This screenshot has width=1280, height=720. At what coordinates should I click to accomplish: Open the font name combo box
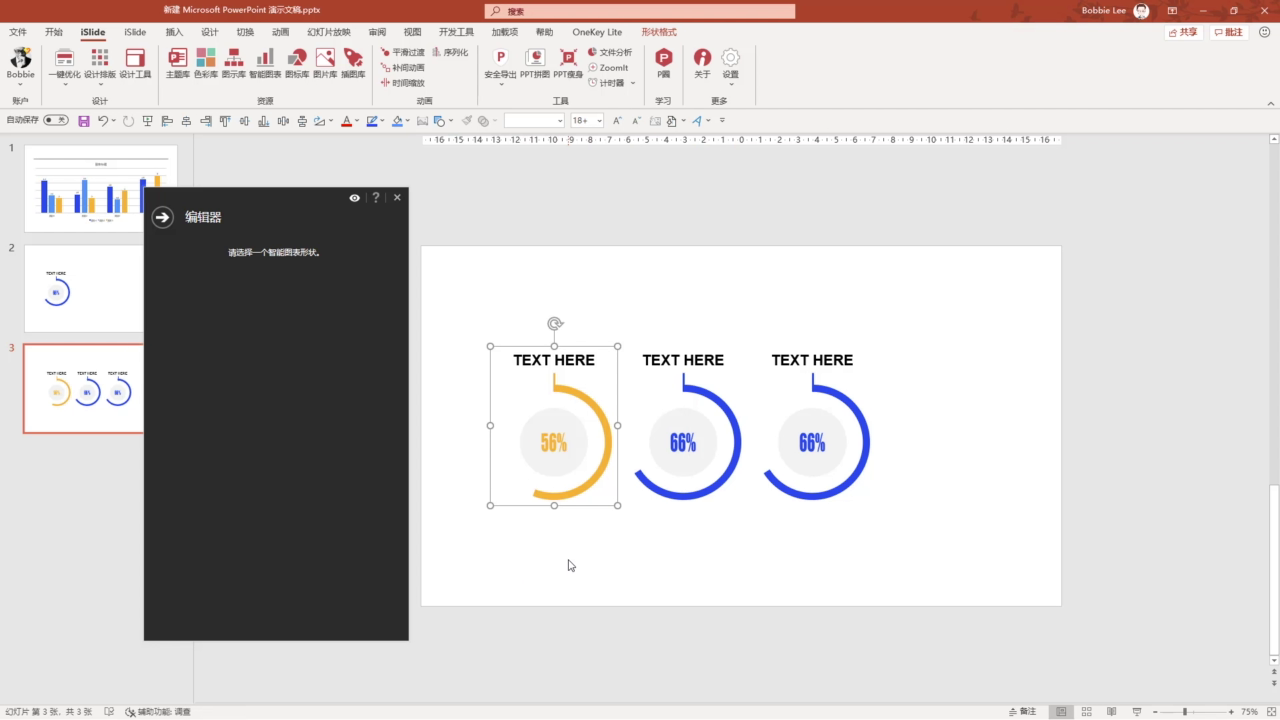(534, 121)
